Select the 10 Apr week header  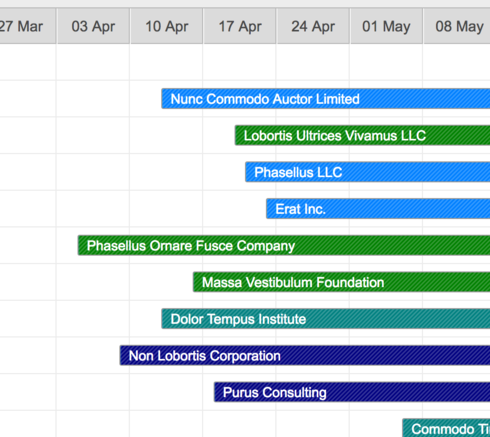point(166,26)
